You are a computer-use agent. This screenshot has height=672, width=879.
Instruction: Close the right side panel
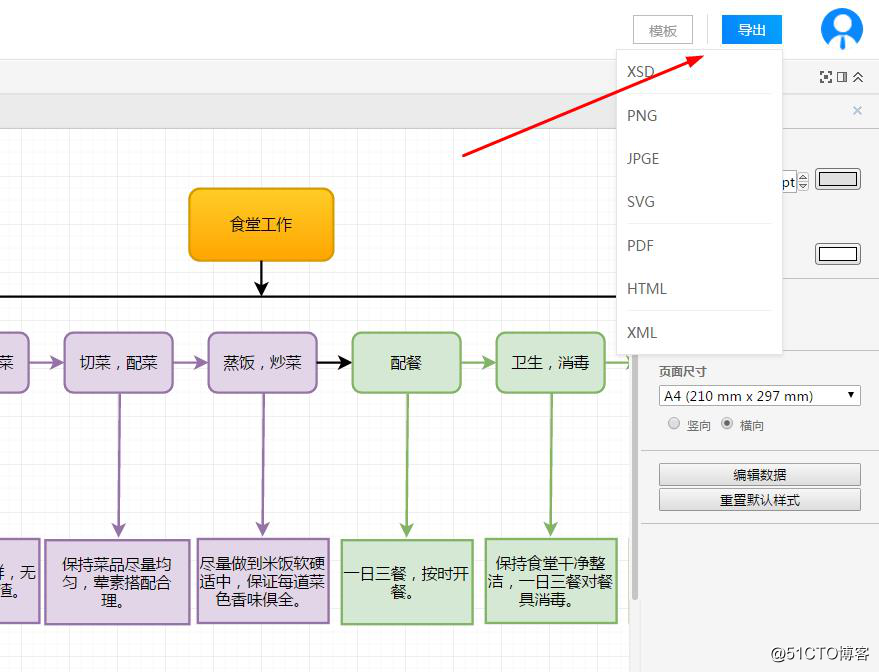[x=857, y=110]
